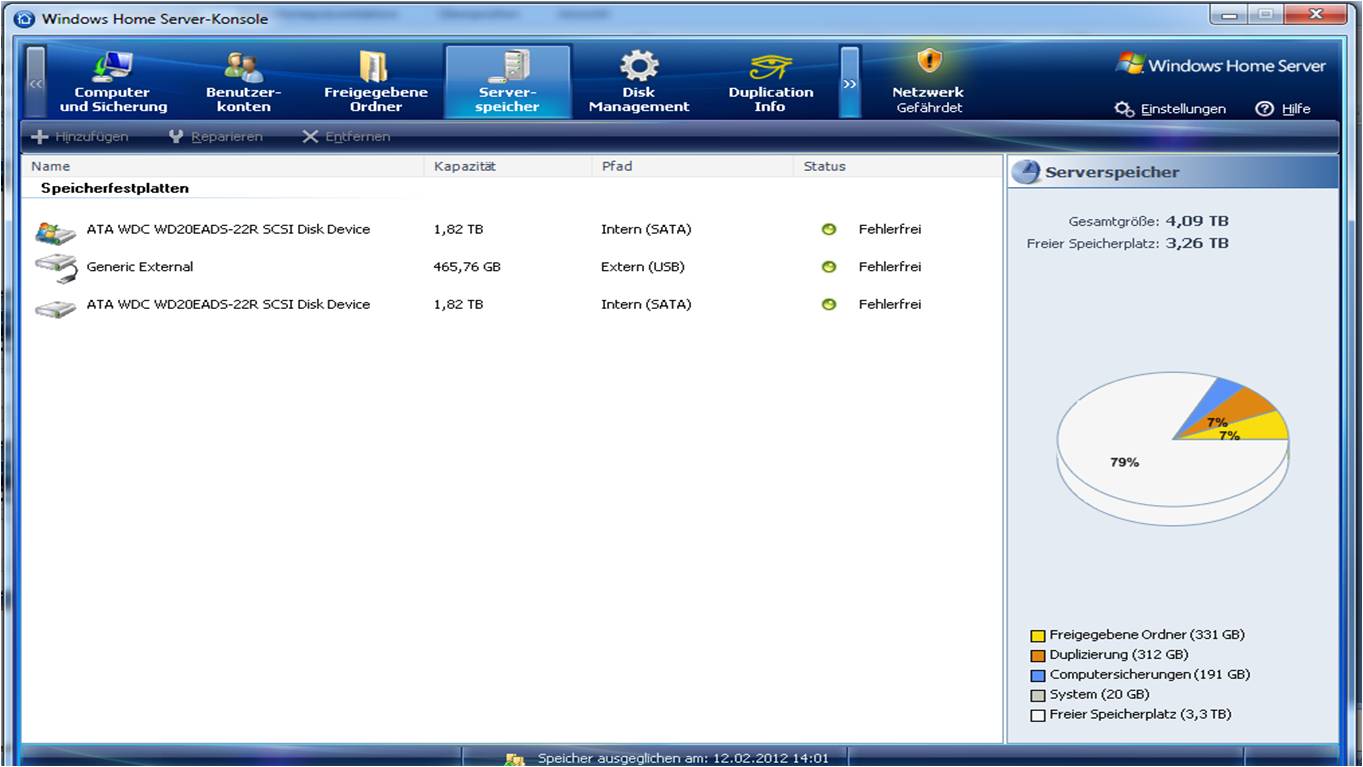This screenshot has height=767, width=1363.
Task: Open Einstellungen settings
Action: 1170,109
